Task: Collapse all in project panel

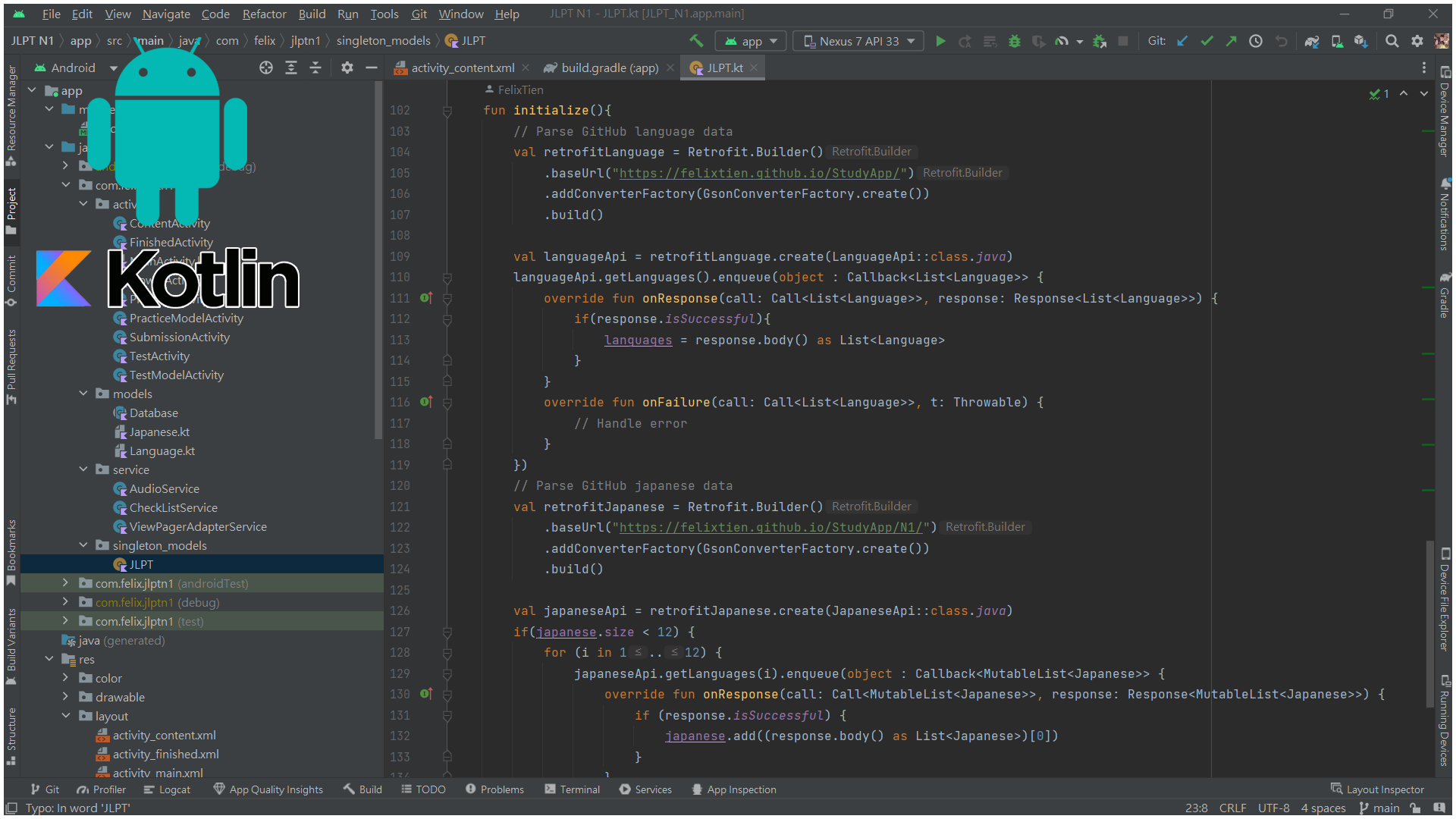Action: [315, 67]
